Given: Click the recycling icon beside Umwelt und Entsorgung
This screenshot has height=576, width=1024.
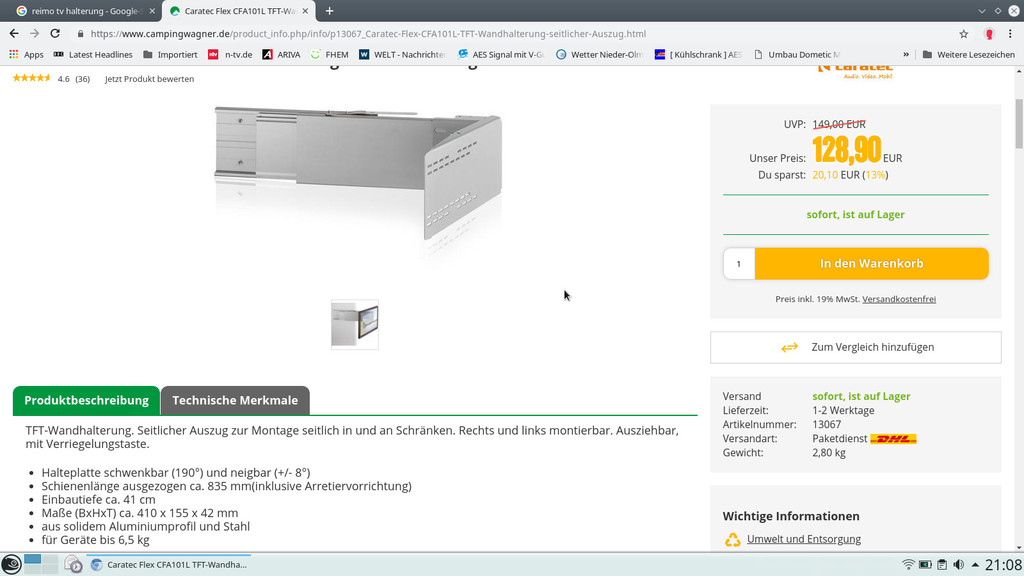Looking at the screenshot, I should point(732,539).
